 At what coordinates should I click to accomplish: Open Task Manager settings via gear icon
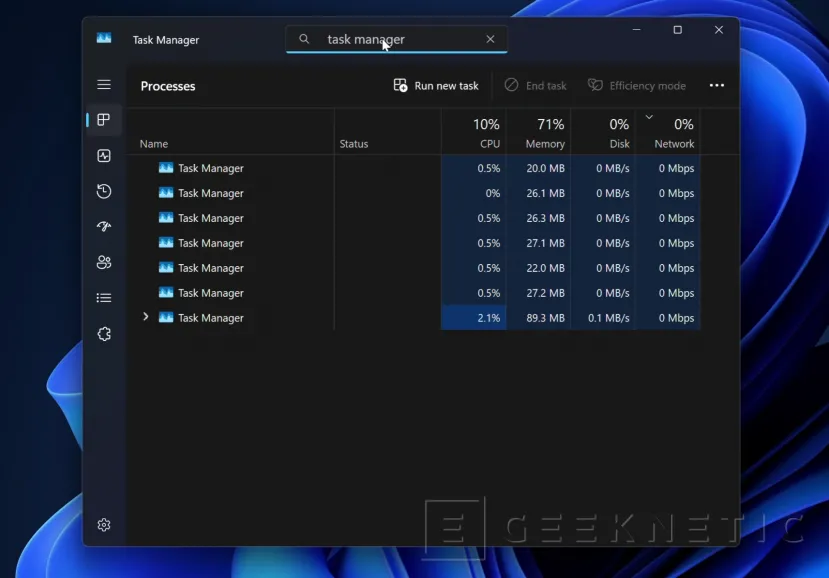click(x=104, y=524)
